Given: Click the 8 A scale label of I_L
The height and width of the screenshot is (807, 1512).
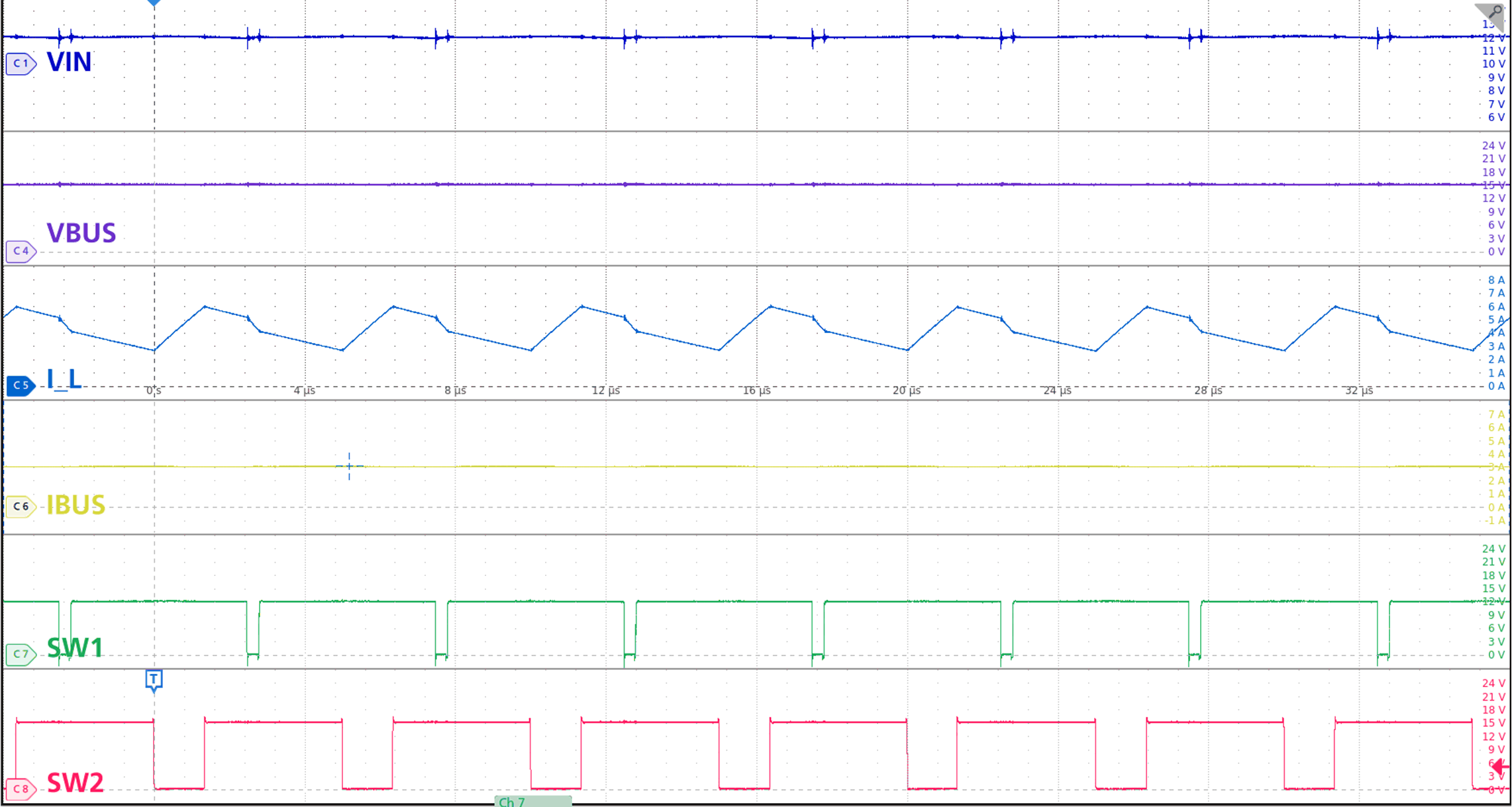Looking at the screenshot, I should click(x=1496, y=280).
